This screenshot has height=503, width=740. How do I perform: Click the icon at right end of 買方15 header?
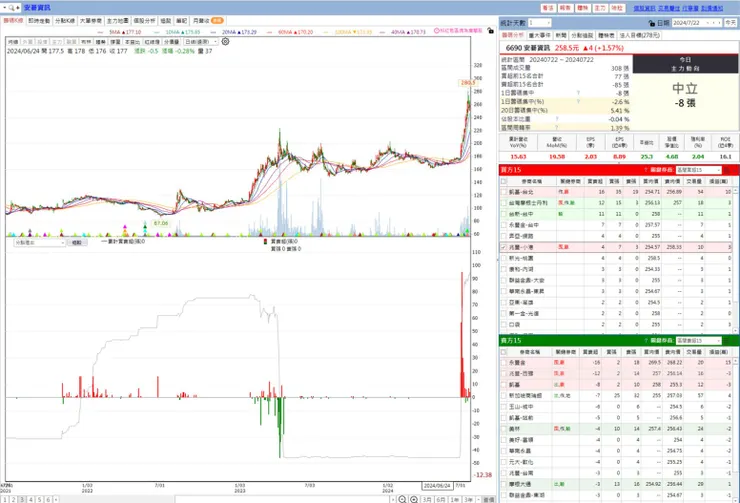pyautogui.click(x=727, y=170)
